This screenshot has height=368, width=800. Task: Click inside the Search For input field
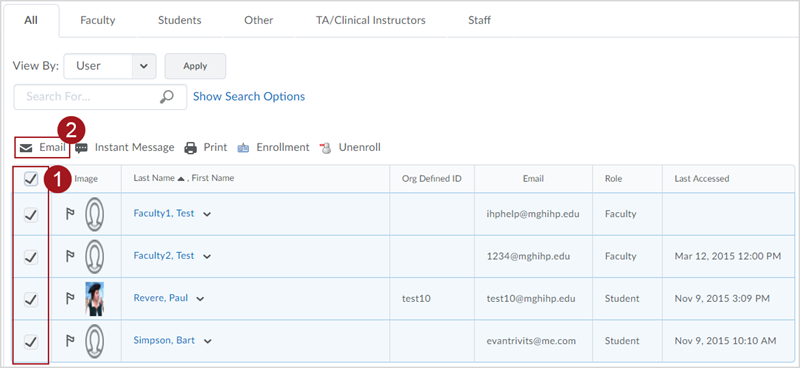pos(100,97)
